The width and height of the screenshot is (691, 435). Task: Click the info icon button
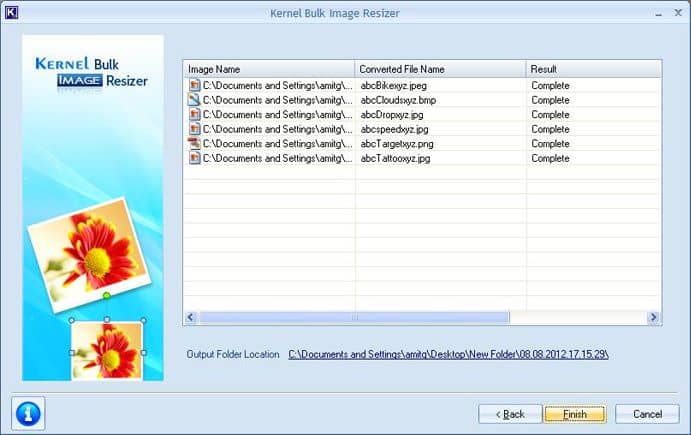click(x=28, y=413)
